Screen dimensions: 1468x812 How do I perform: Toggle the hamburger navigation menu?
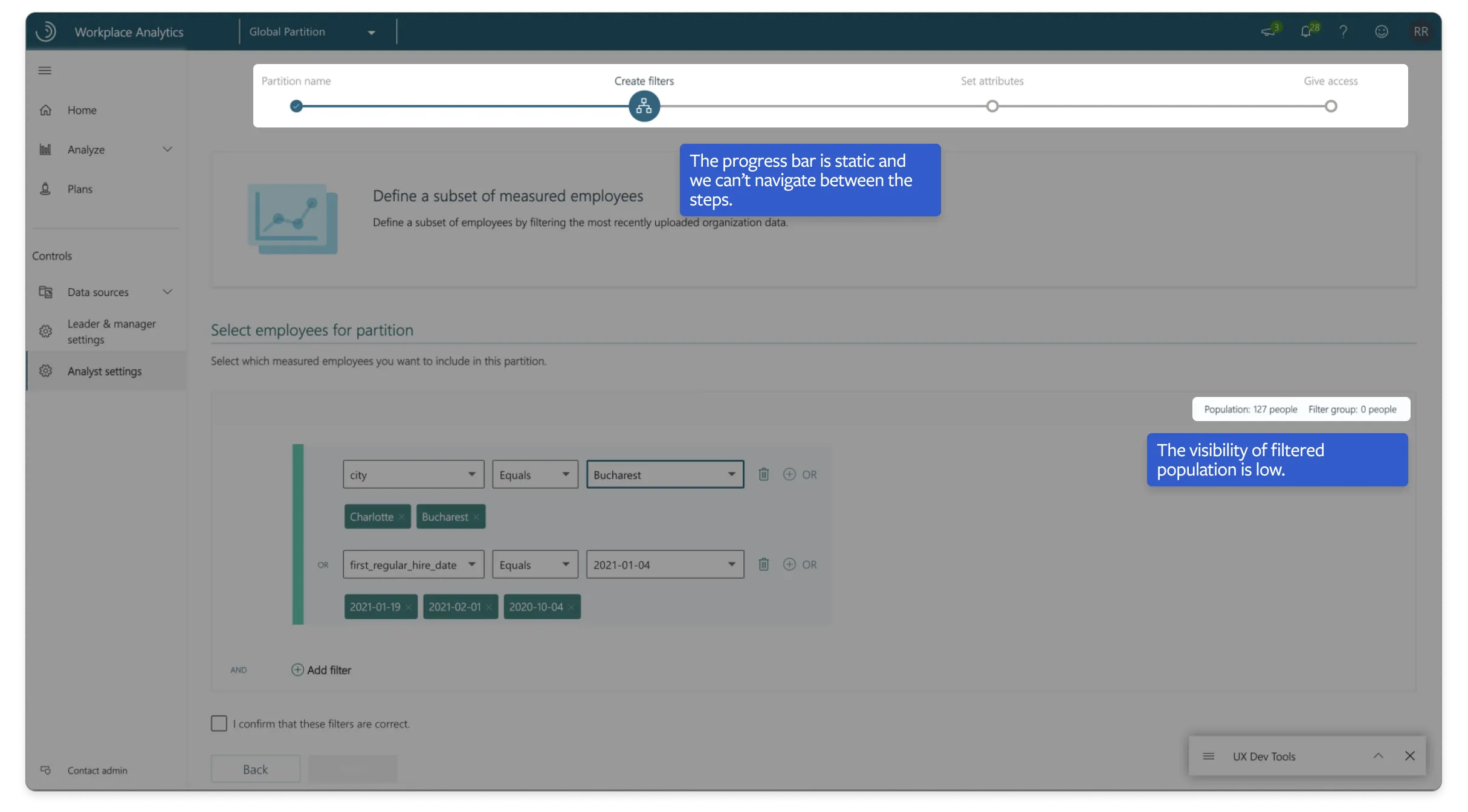pyautogui.click(x=45, y=71)
